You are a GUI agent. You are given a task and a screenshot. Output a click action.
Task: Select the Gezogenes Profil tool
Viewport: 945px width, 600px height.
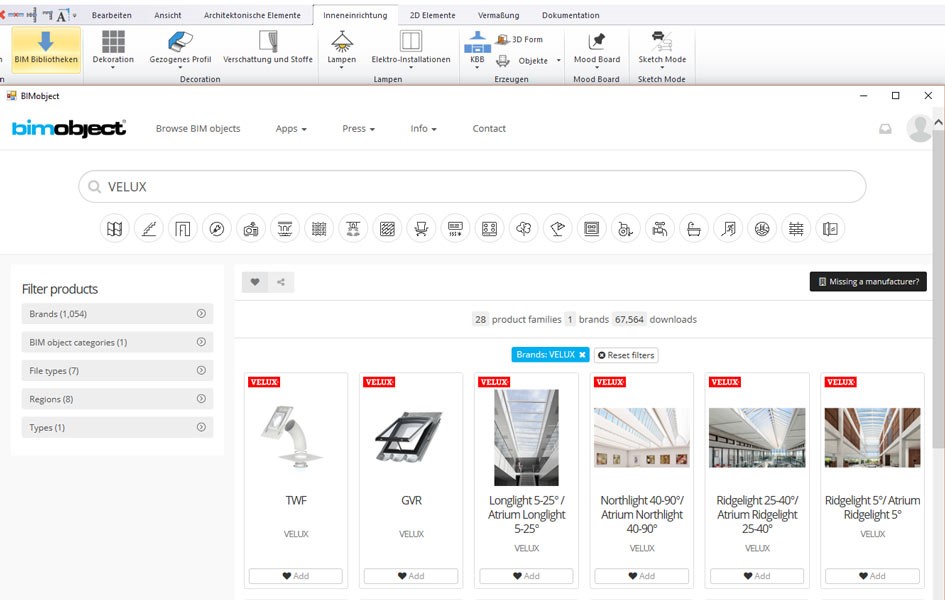click(x=180, y=49)
